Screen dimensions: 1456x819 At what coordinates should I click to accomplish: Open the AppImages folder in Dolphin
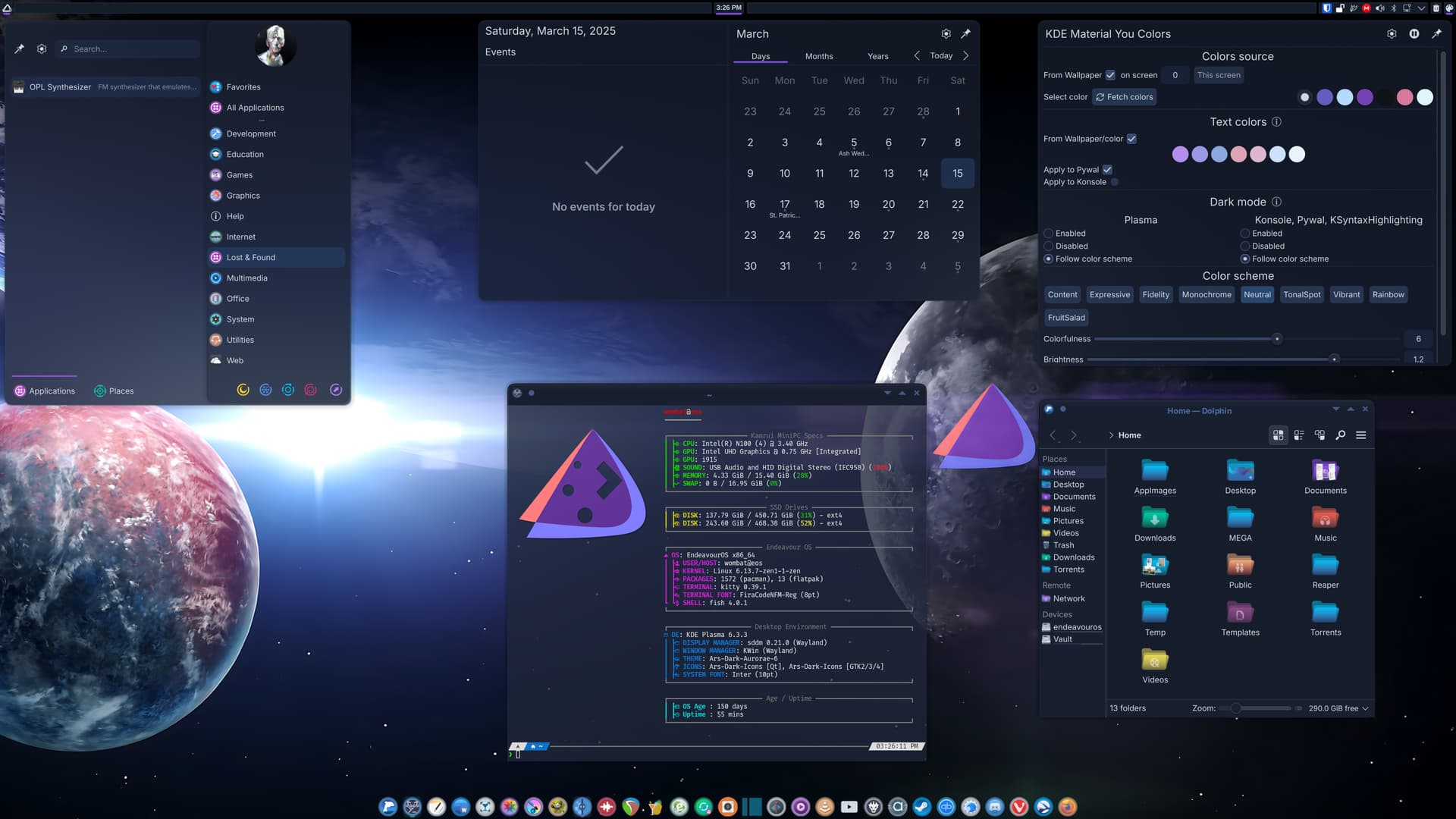(x=1155, y=478)
